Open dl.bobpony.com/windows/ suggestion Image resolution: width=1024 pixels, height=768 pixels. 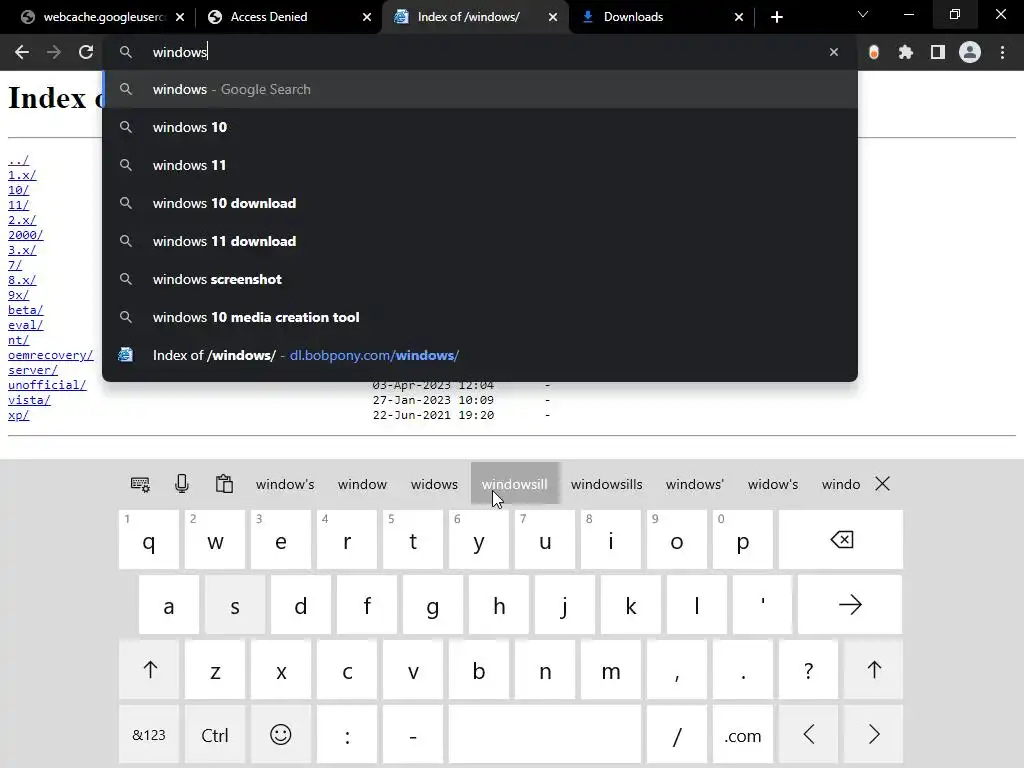click(480, 355)
